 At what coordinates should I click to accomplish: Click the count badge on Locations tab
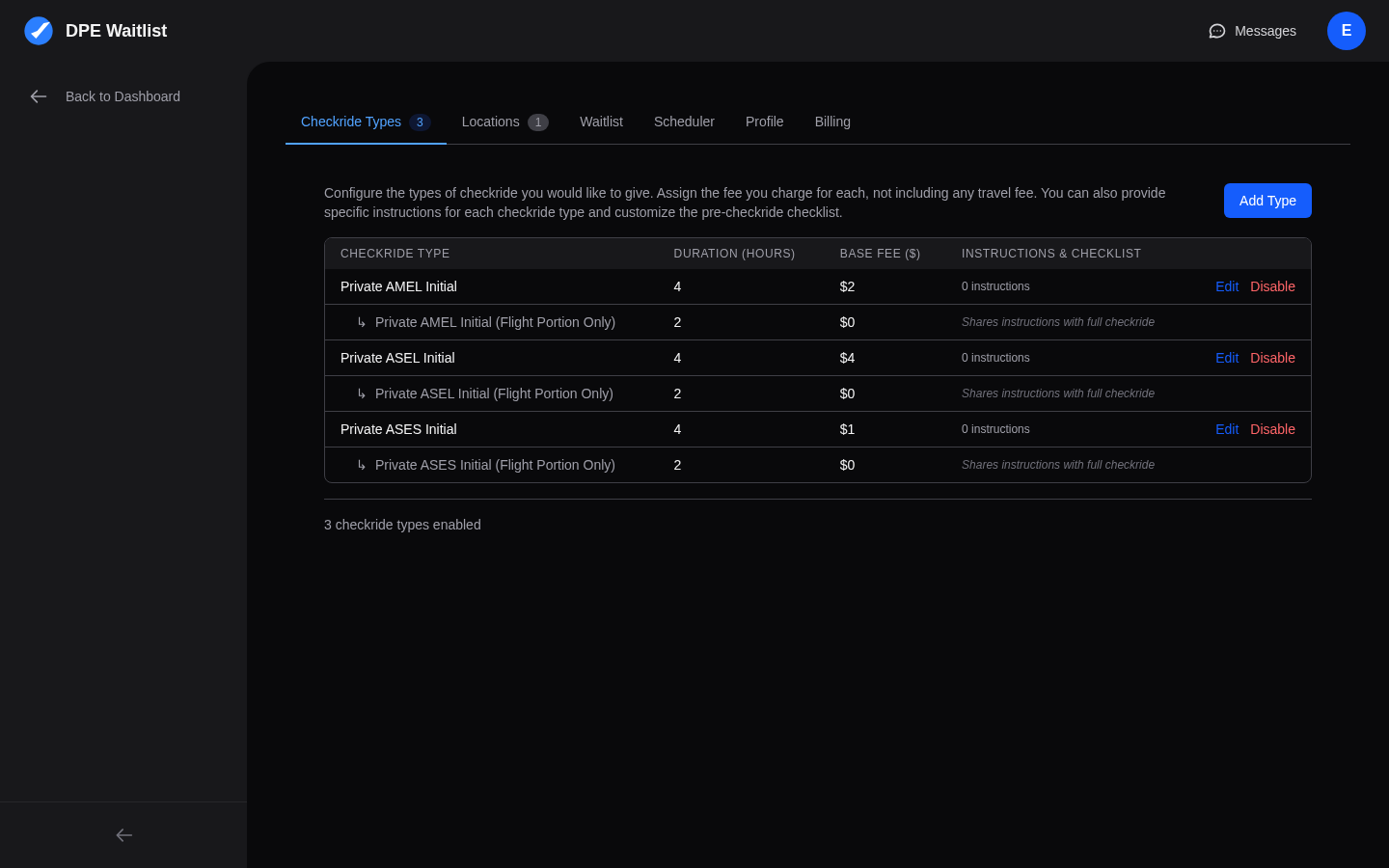point(538,122)
